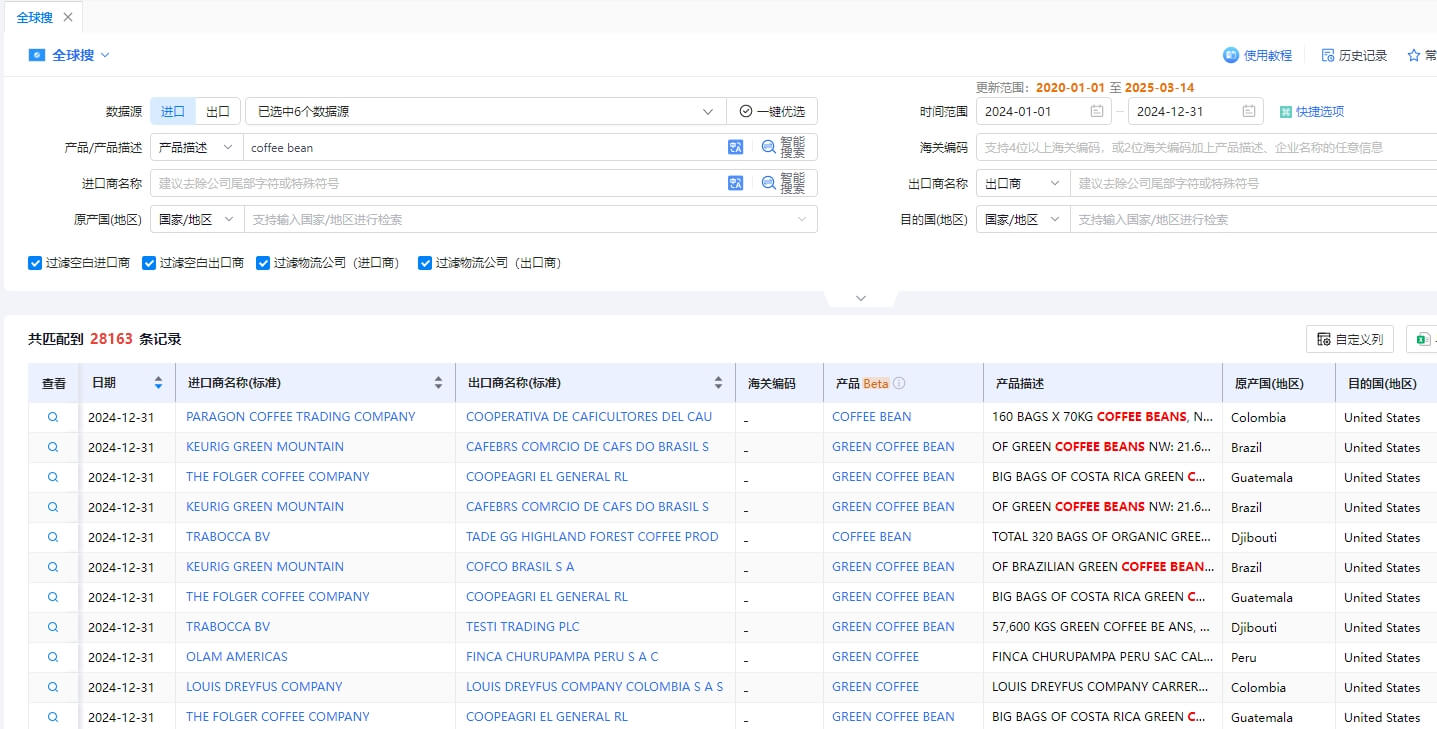The height and width of the screenshot is (729, 1437).
Task: Click 智能搜索 beside importer name
Action: click(x=783, y=183)
